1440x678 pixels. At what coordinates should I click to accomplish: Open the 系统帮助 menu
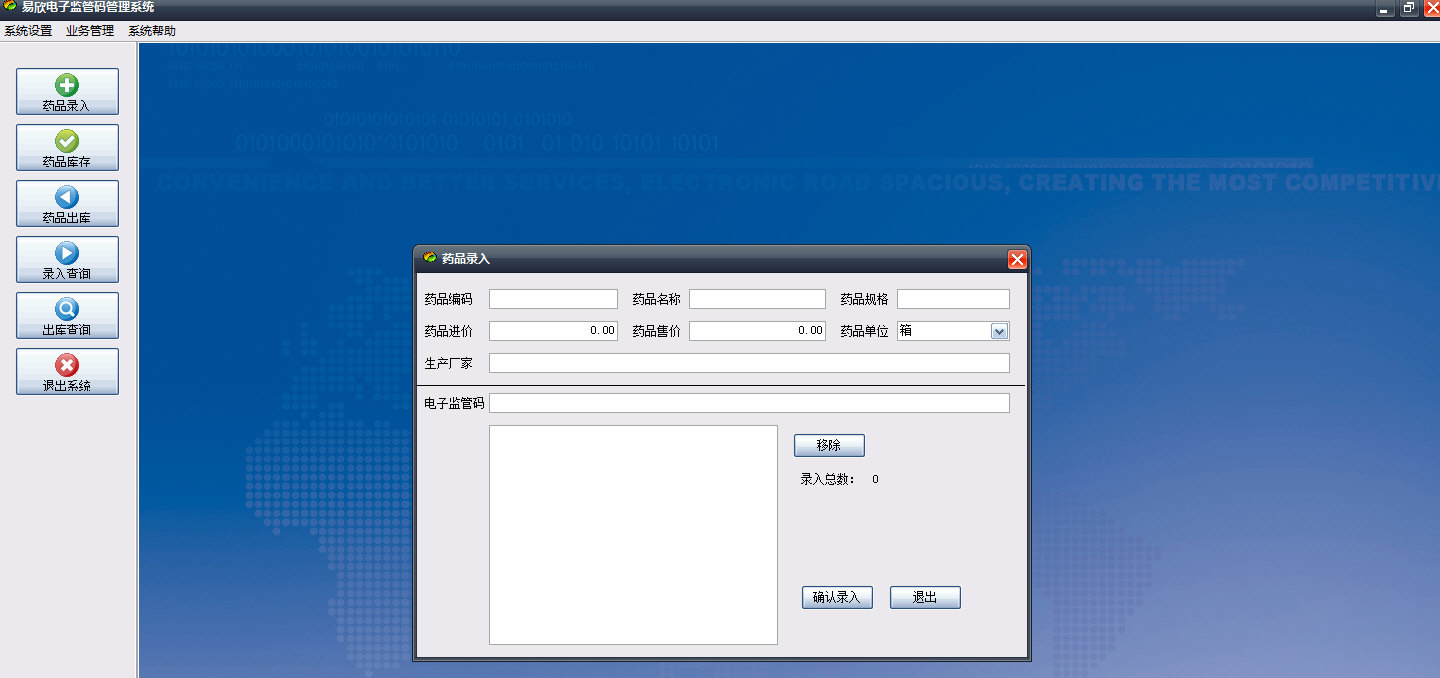pos(150,31)
